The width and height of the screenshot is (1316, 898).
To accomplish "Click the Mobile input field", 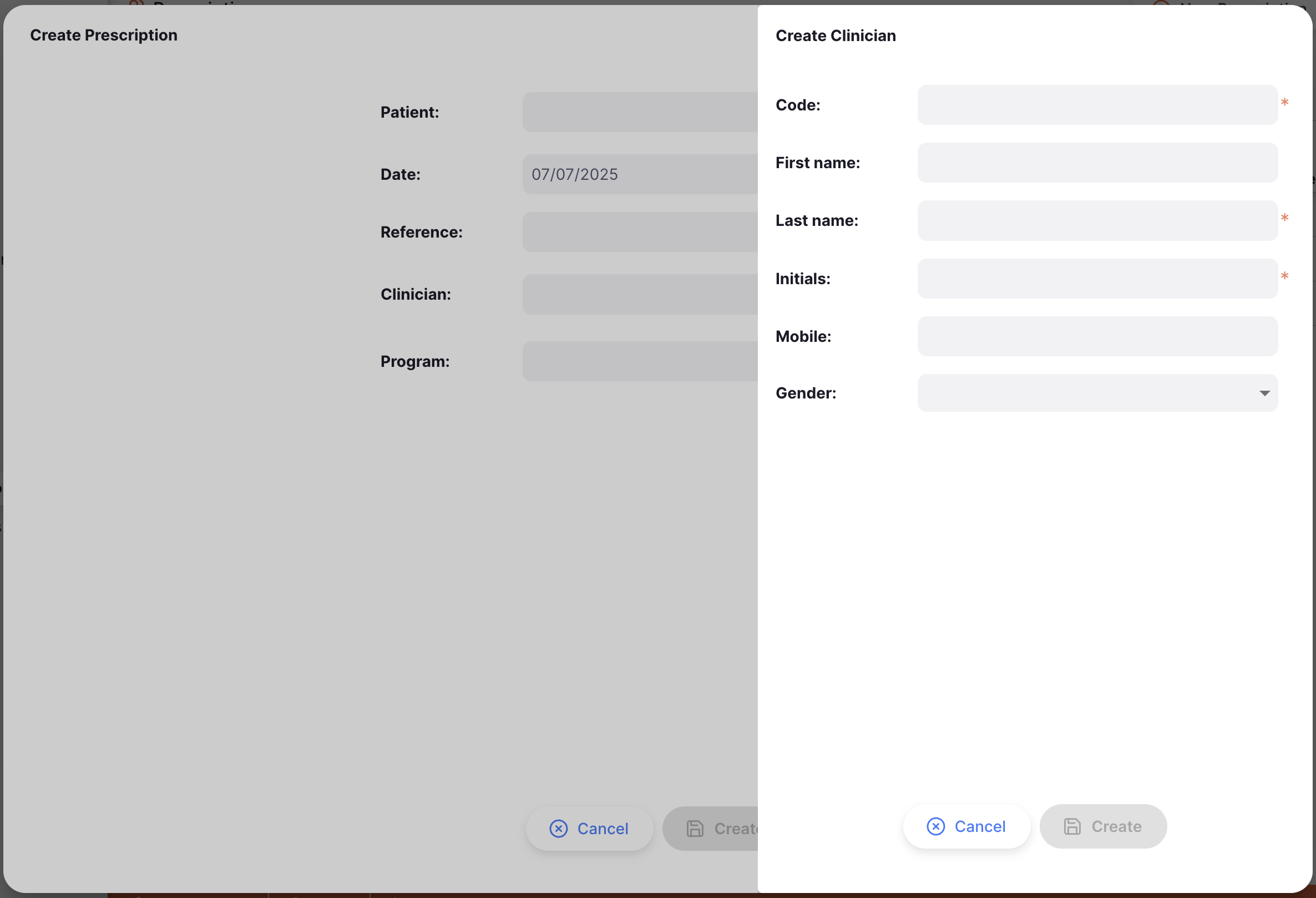I will [x=1097, y=336].
